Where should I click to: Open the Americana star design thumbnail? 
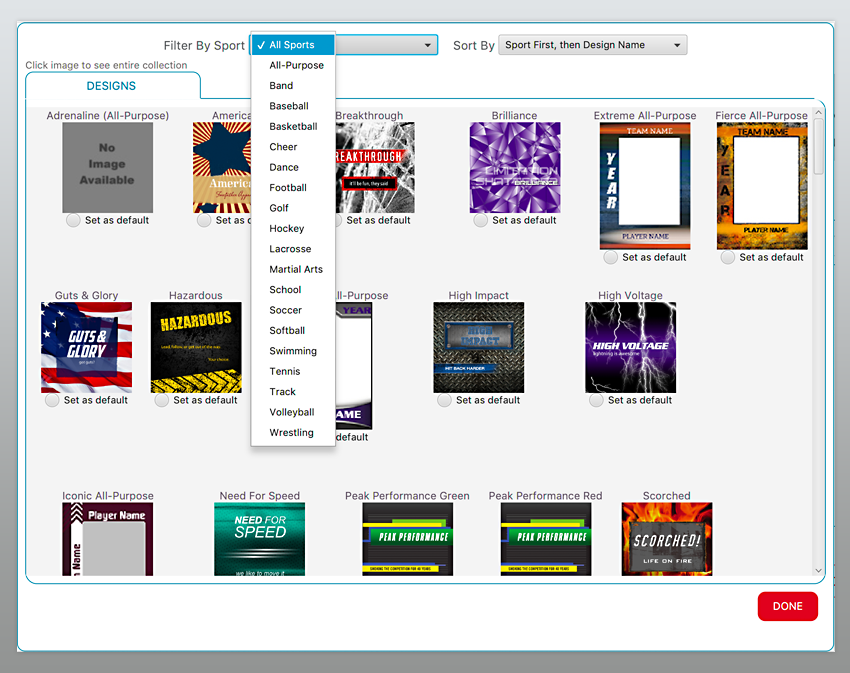pyautogui.click(x=222, y=168)
